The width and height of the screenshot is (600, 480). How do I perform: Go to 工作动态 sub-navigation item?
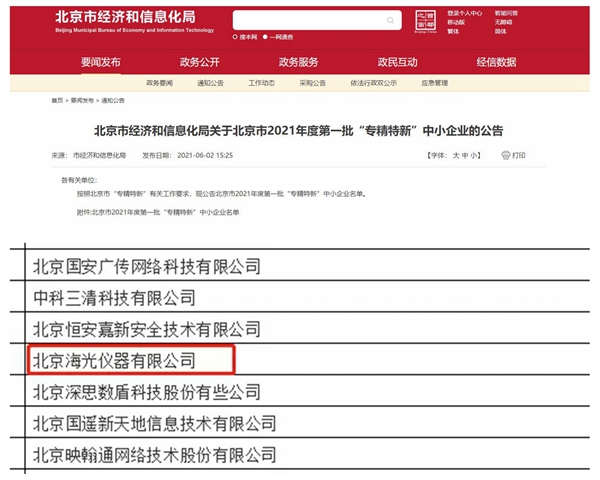click(261, 83)
